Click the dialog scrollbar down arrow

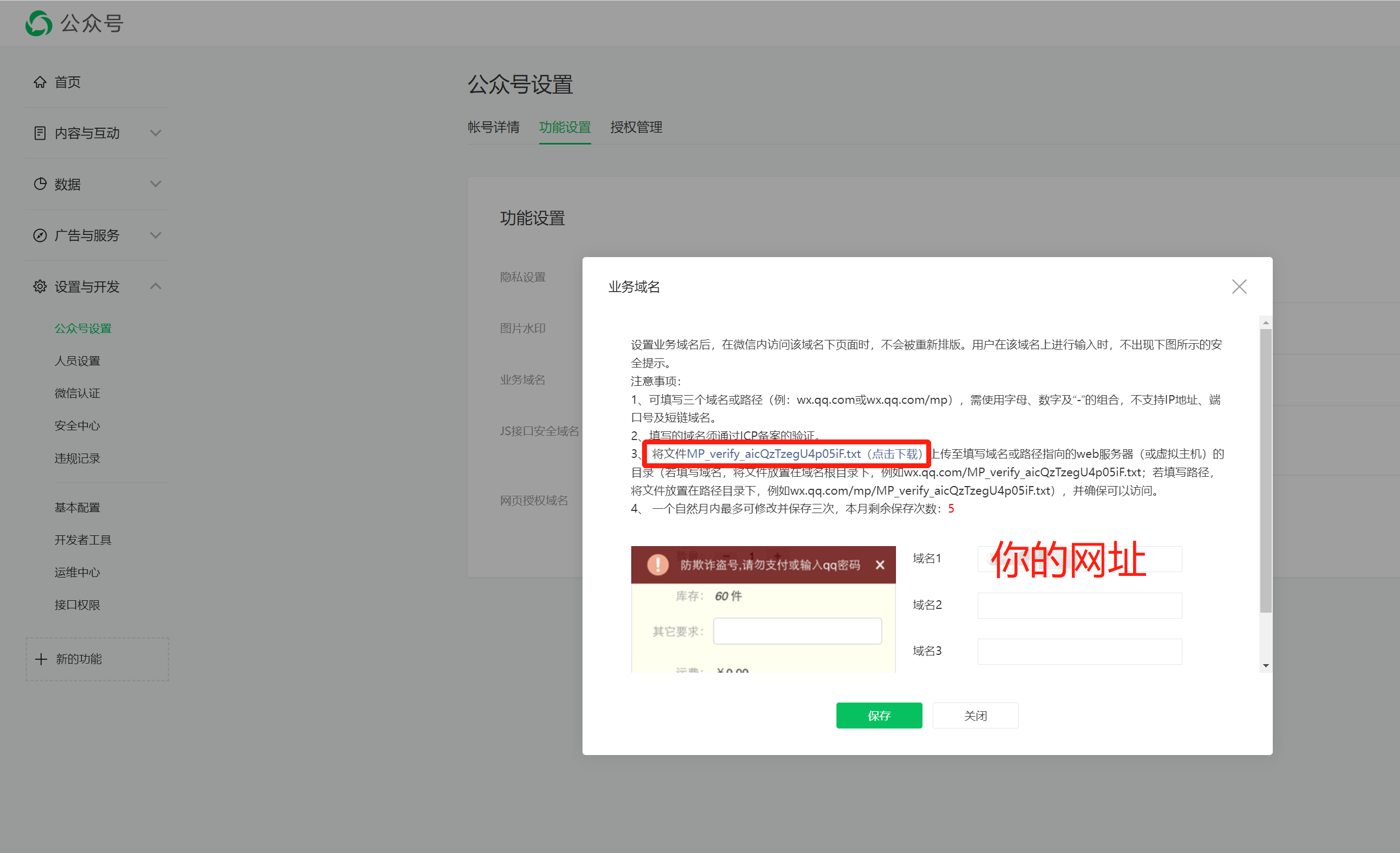click(1265, 666)
